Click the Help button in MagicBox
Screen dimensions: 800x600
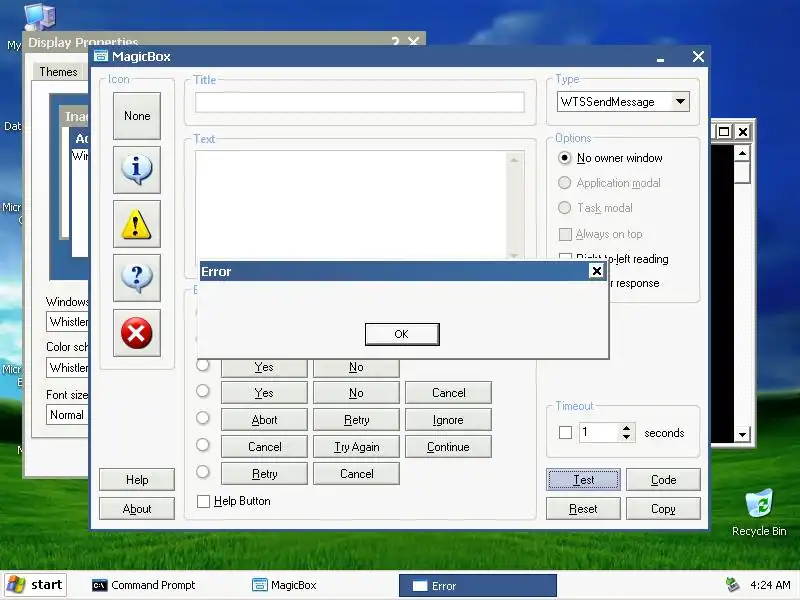(x=137, y=480)
